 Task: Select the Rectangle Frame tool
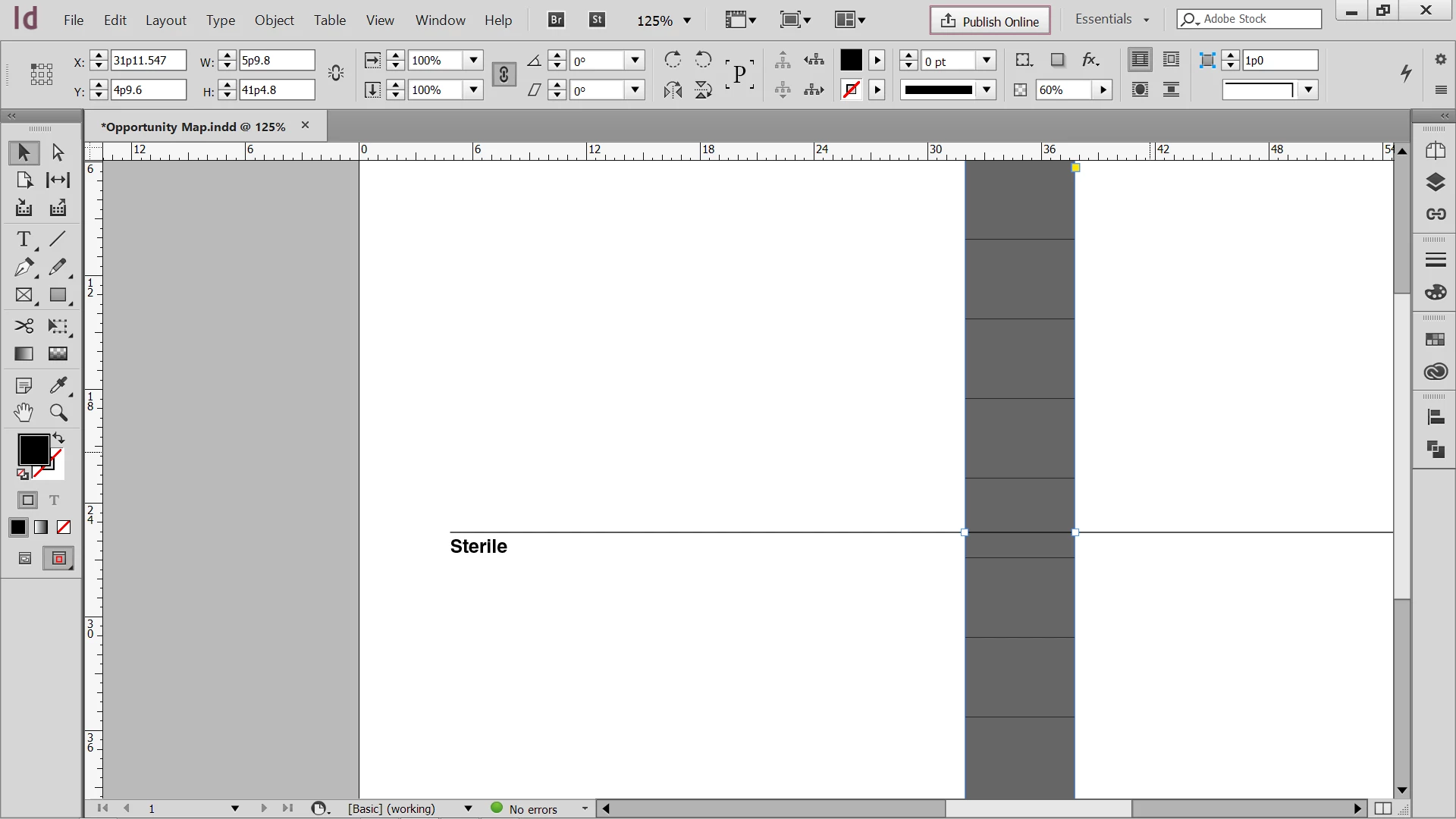pyautogui.click(x=24, y=296)
